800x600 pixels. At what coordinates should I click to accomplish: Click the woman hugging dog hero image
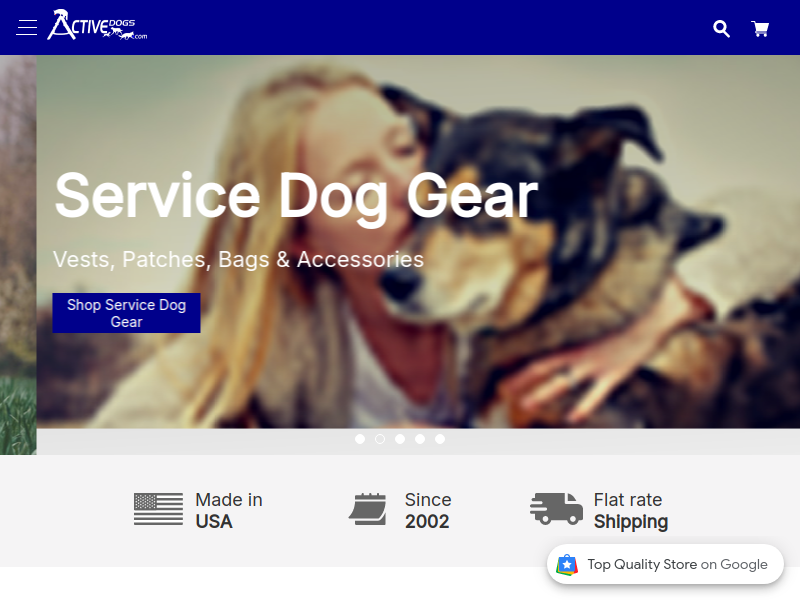[418, 241]
